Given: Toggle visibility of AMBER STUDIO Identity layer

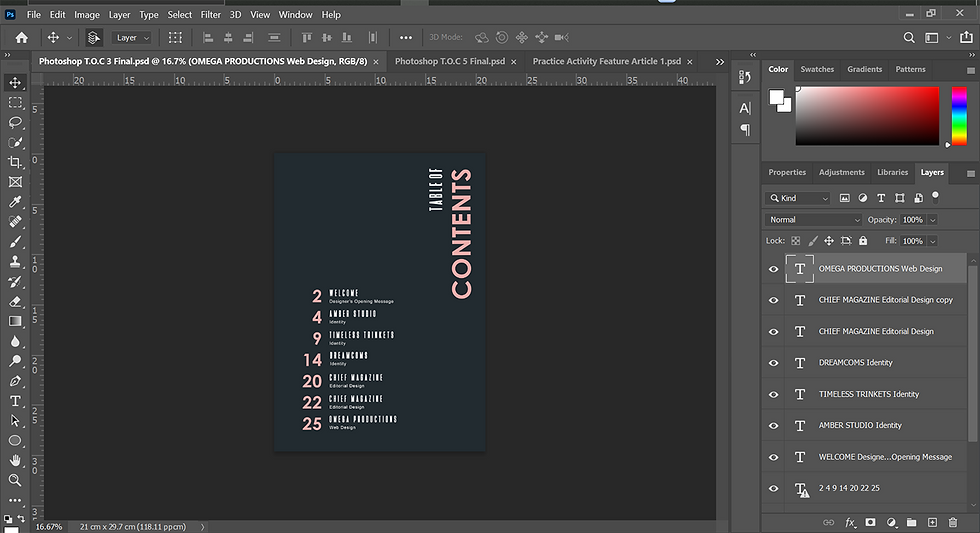Looking at the screenshot, I should click(x=773, y=426).
